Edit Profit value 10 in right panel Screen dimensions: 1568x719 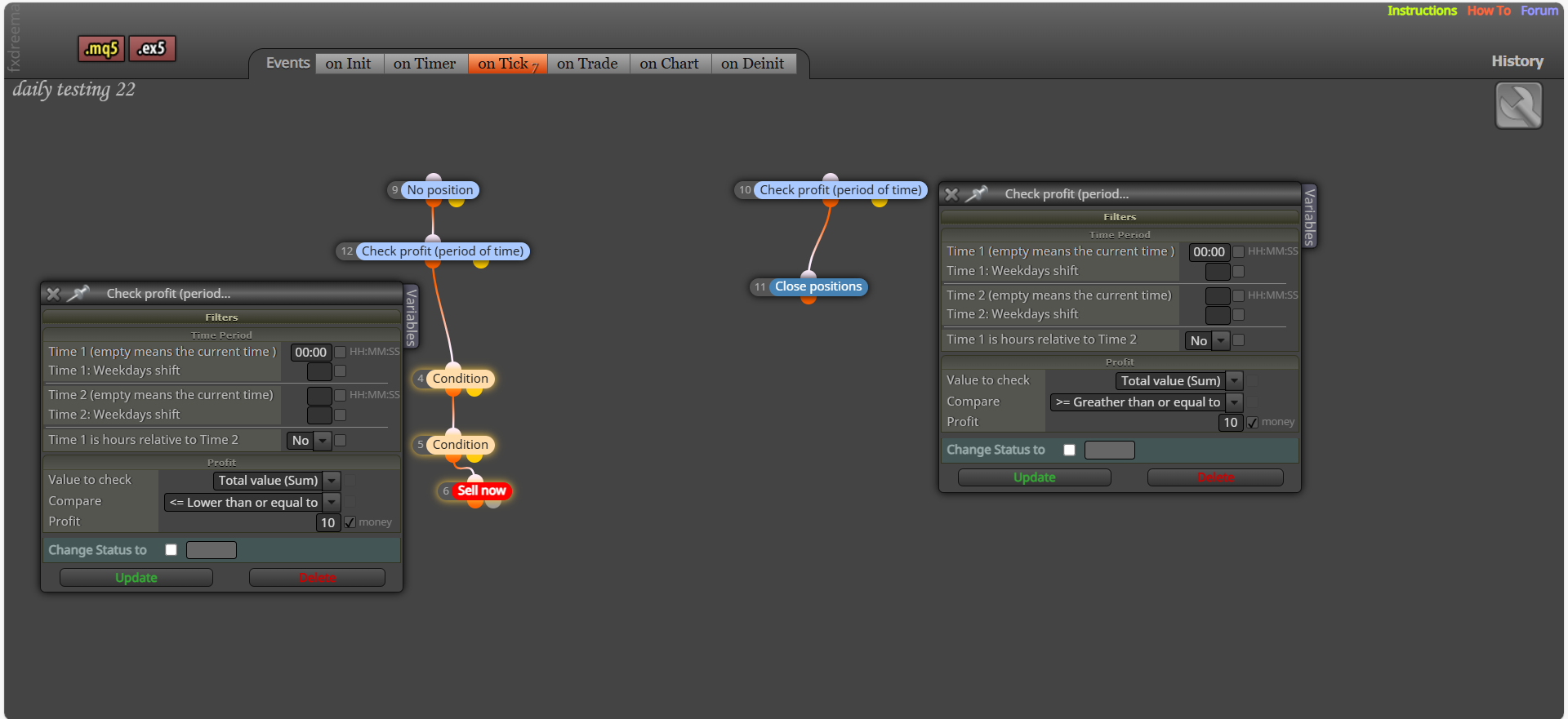pos(1231,423)
